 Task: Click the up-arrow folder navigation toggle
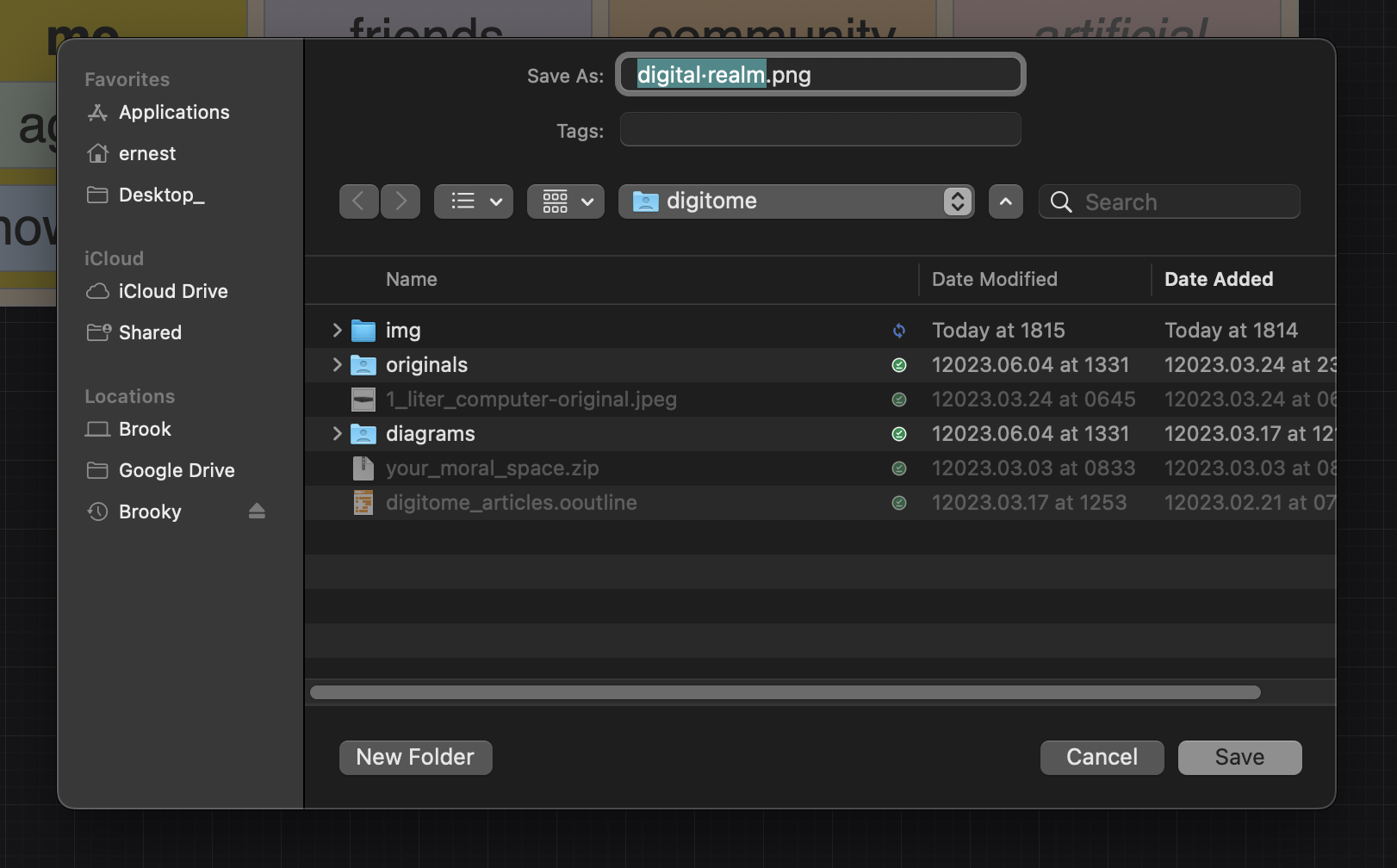pyautogui.click(x=1005, y=201)
